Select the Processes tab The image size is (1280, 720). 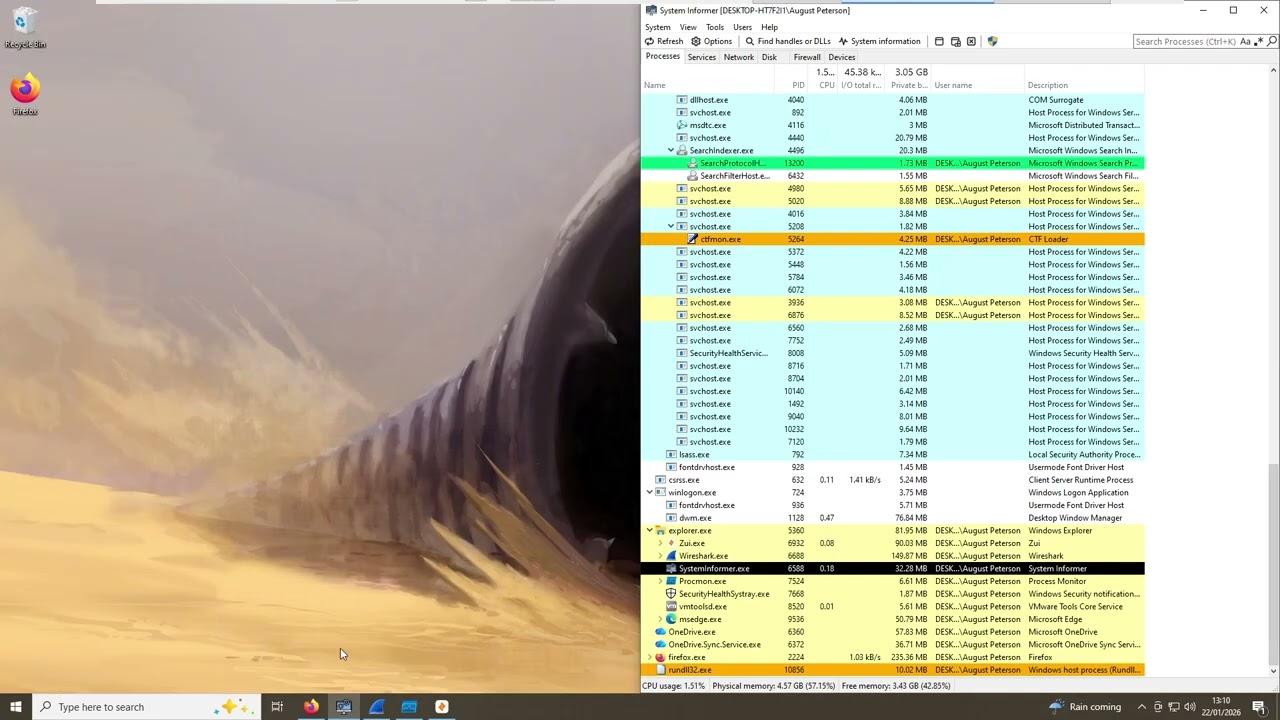click(x=662, y=56)
